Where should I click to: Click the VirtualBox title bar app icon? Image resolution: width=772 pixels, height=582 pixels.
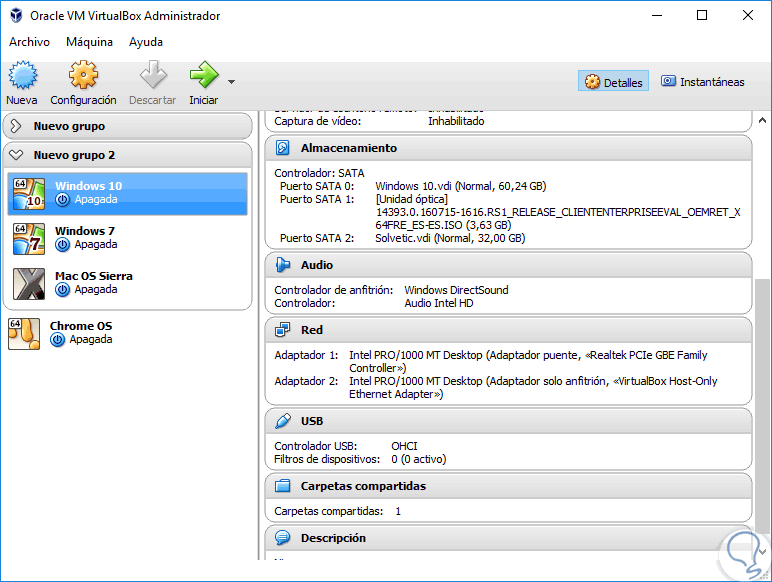16,15
